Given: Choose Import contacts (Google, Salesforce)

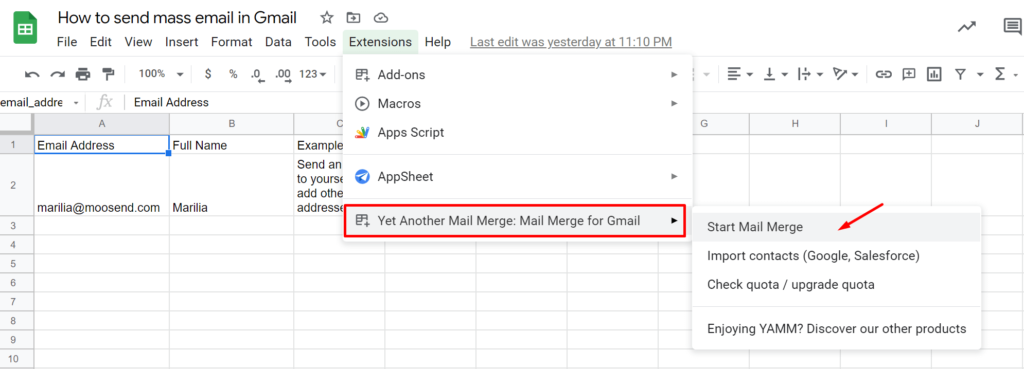Looking at the screenshot, I should pos(836,256).
